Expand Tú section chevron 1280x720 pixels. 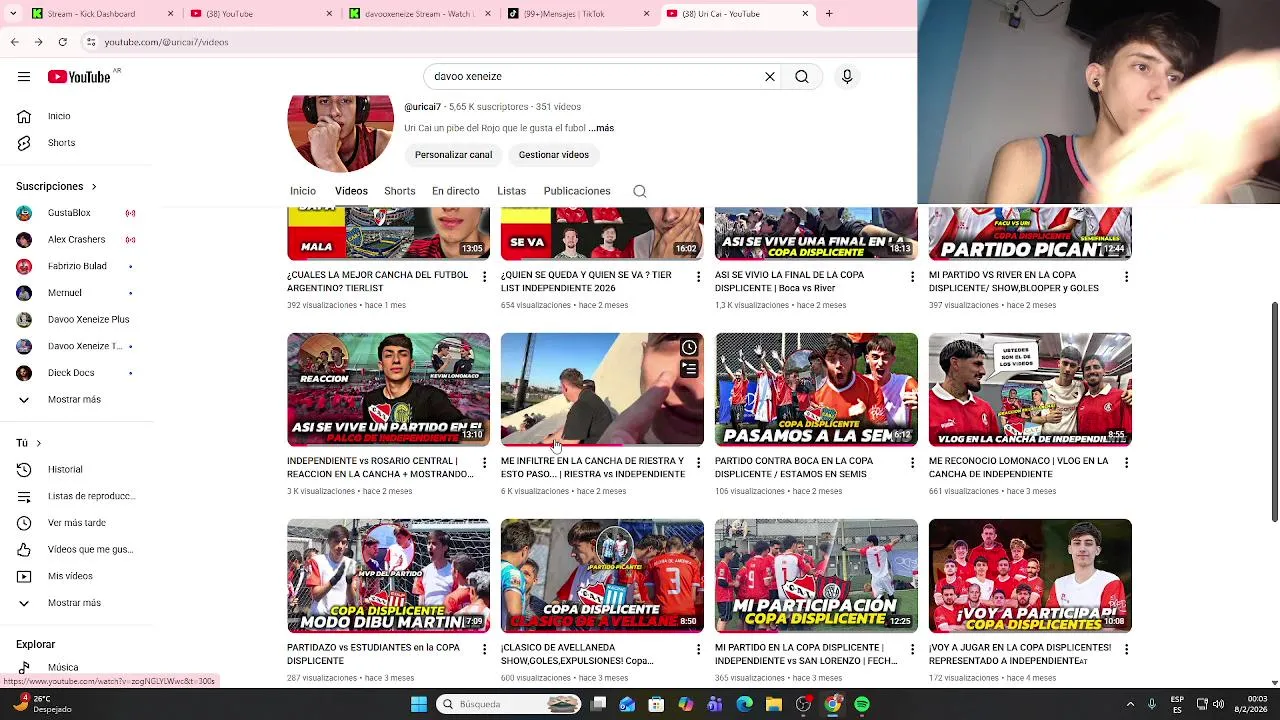point(38,443)
